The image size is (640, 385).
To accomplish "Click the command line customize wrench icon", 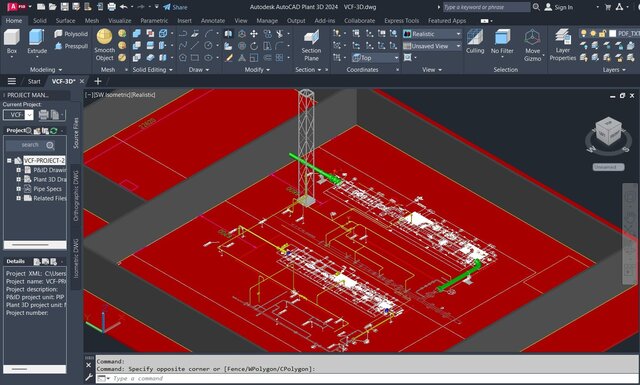I will tap(89, 378).
